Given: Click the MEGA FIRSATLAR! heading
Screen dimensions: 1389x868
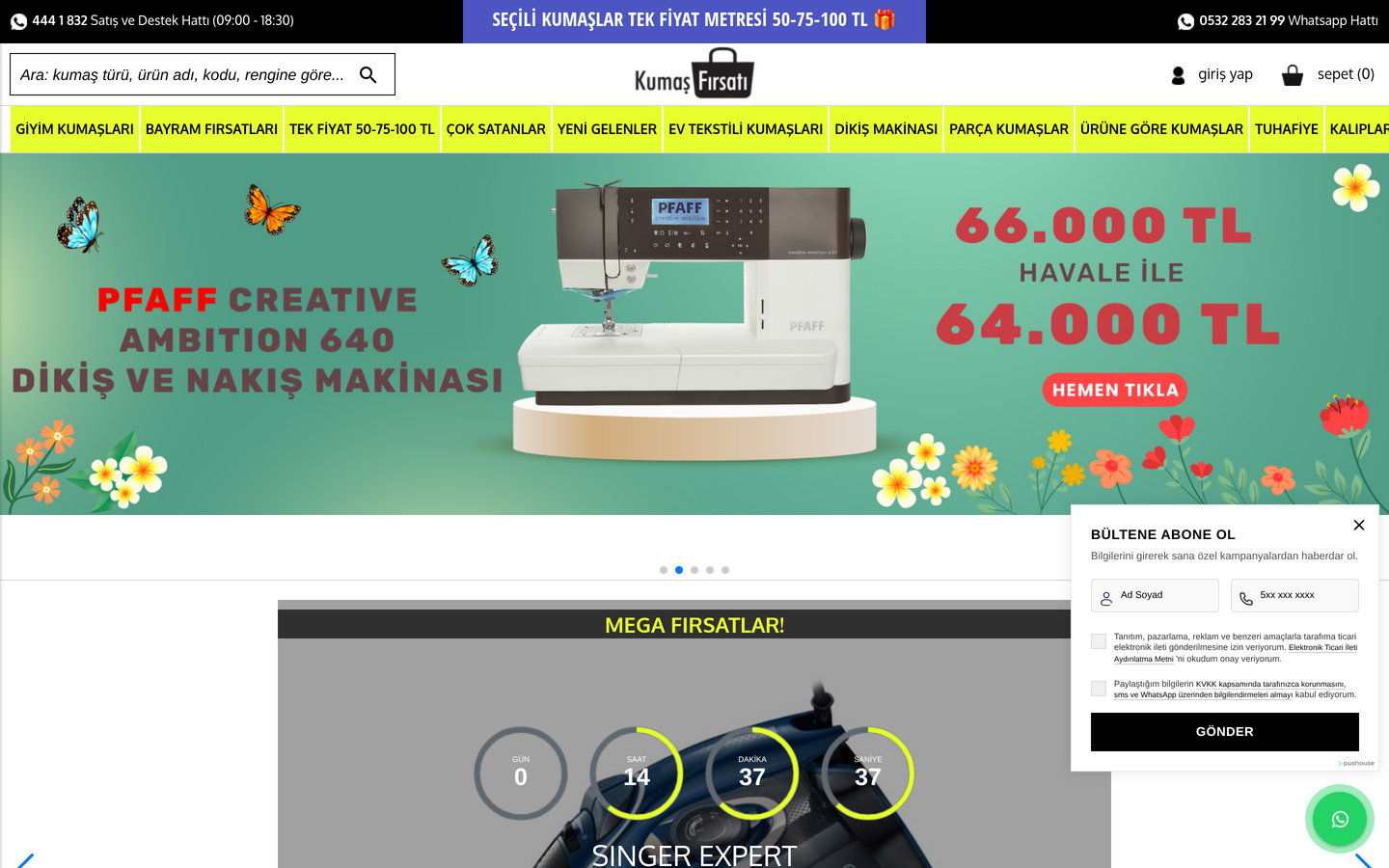Looking at the screenshot, I should (694, 625).
